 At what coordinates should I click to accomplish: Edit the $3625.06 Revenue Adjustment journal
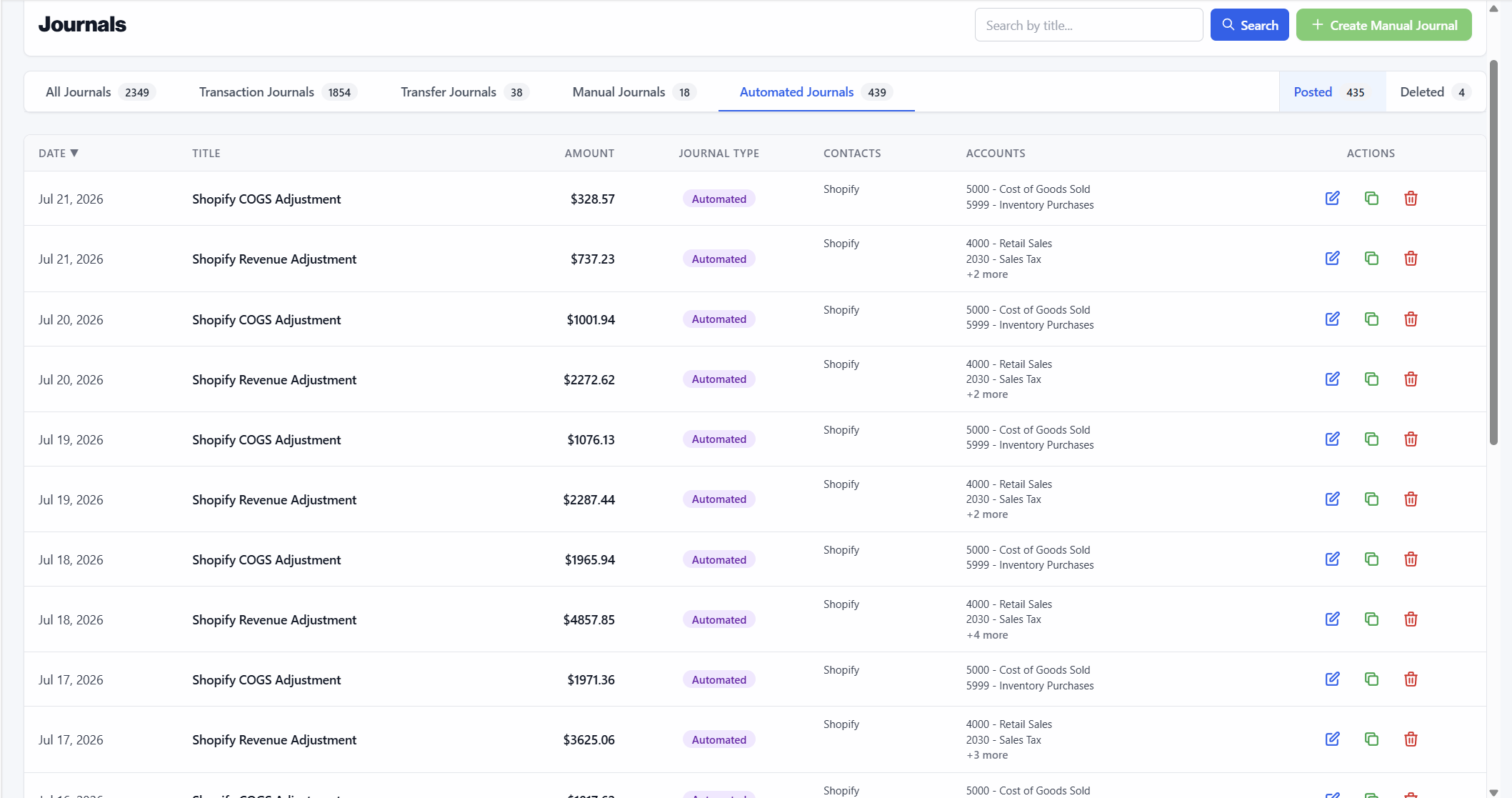point(1333,739)
